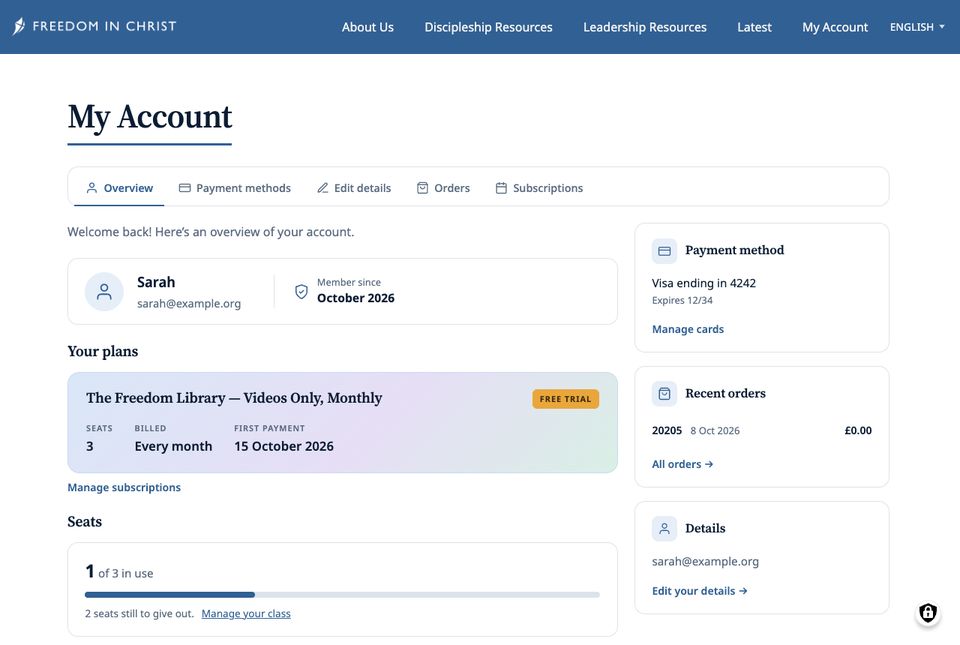Click the user icon in Overview tab

[x=91, y=188]
